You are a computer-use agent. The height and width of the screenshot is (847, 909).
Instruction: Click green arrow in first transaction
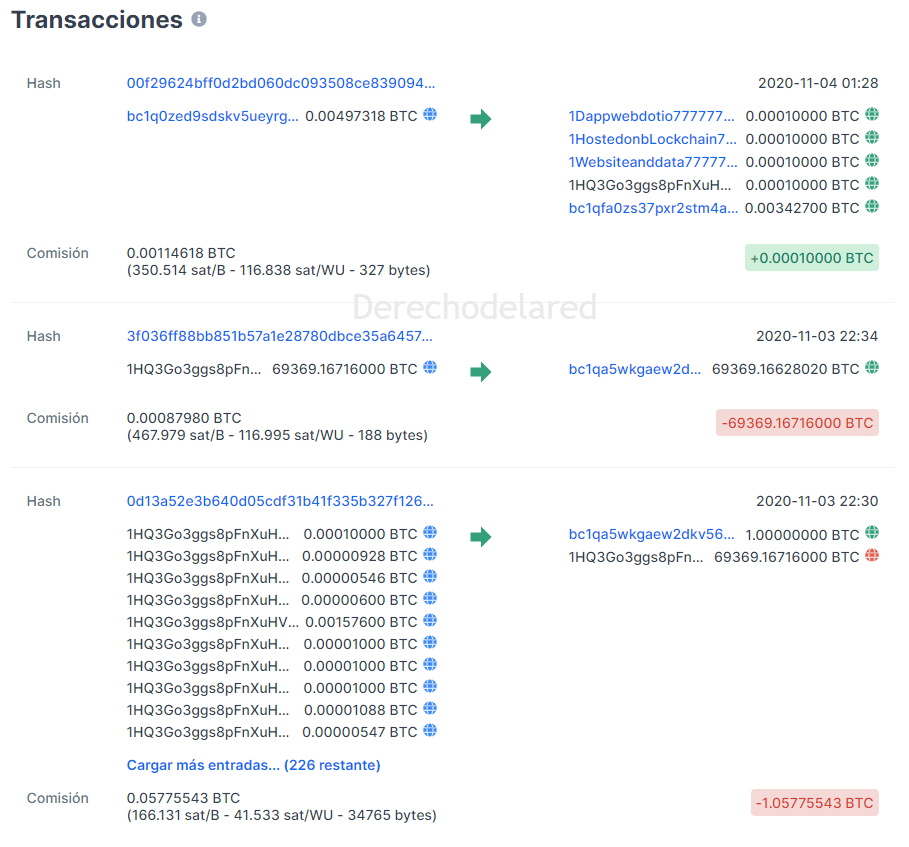click(481, 119)
